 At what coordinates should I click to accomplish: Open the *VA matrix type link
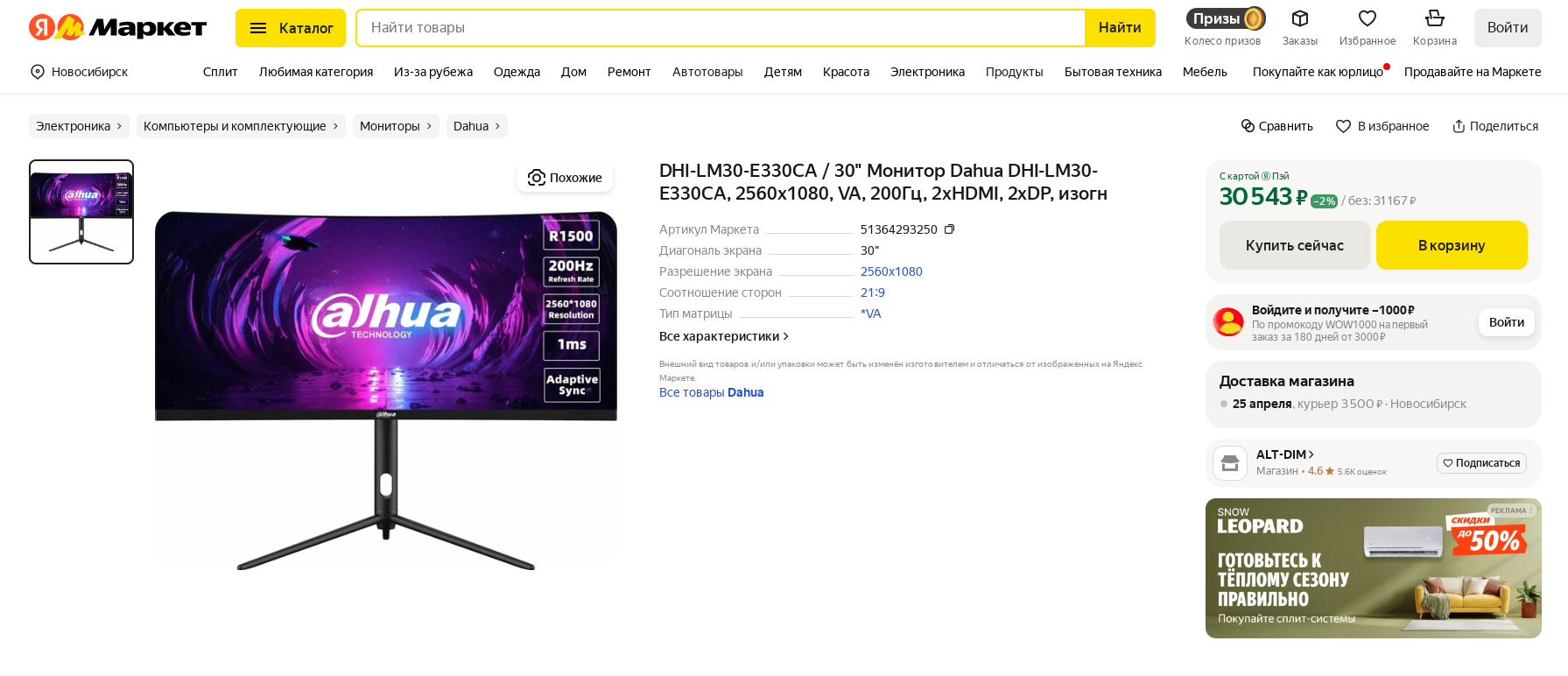pos(871,313)
